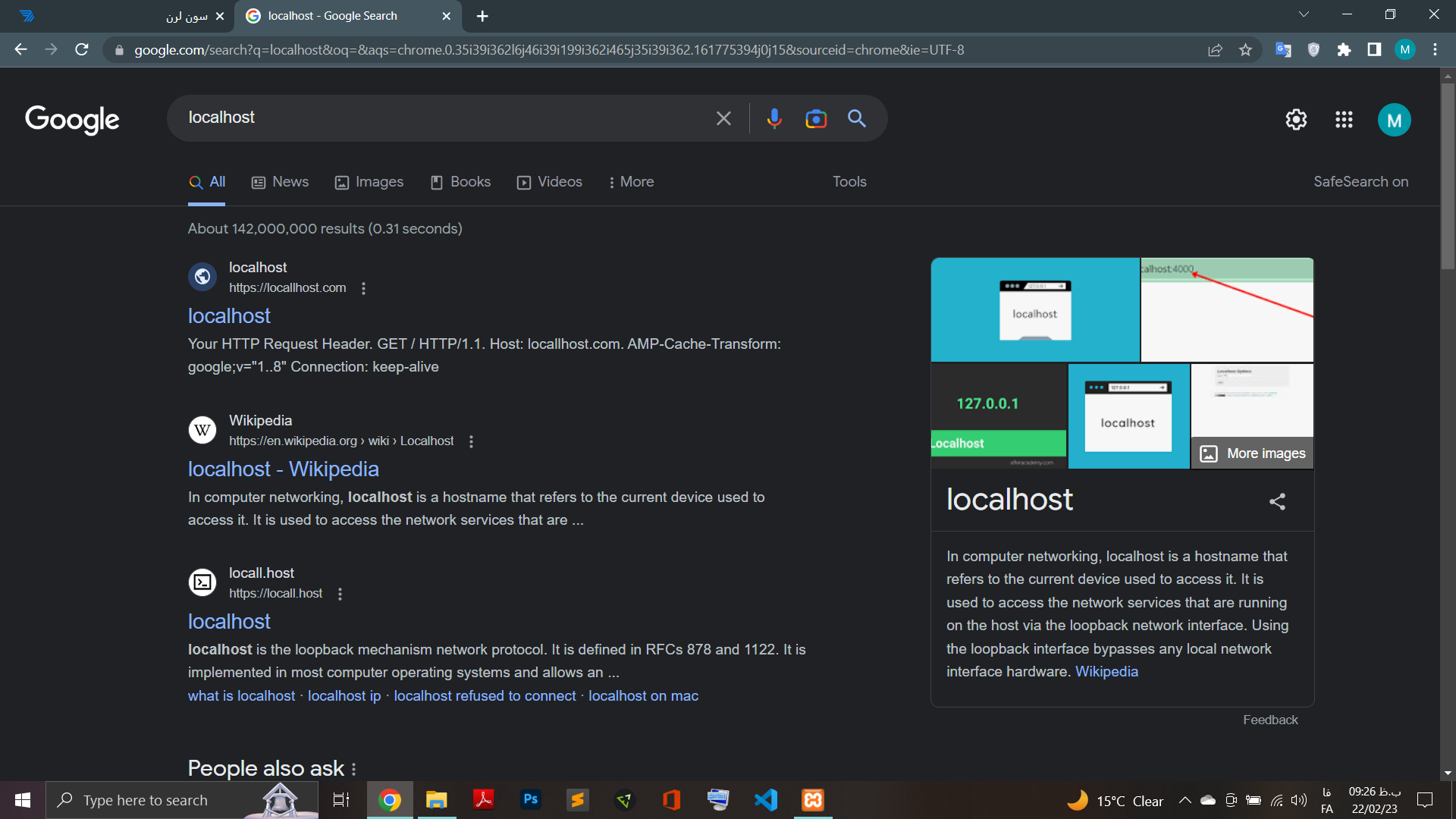Follow the 'localhost ip' sublink

coord(344,696)
